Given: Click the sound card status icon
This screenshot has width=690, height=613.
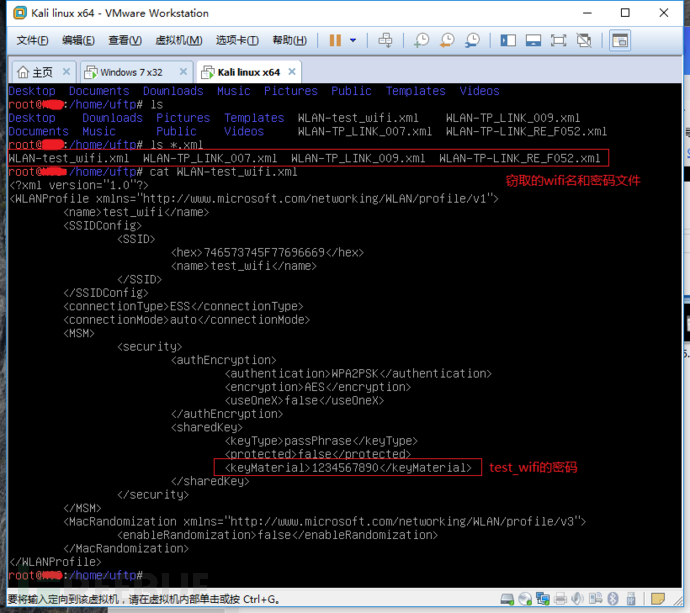Looking at the screenshot, I should pyautogui.click(x=577, y=599).
